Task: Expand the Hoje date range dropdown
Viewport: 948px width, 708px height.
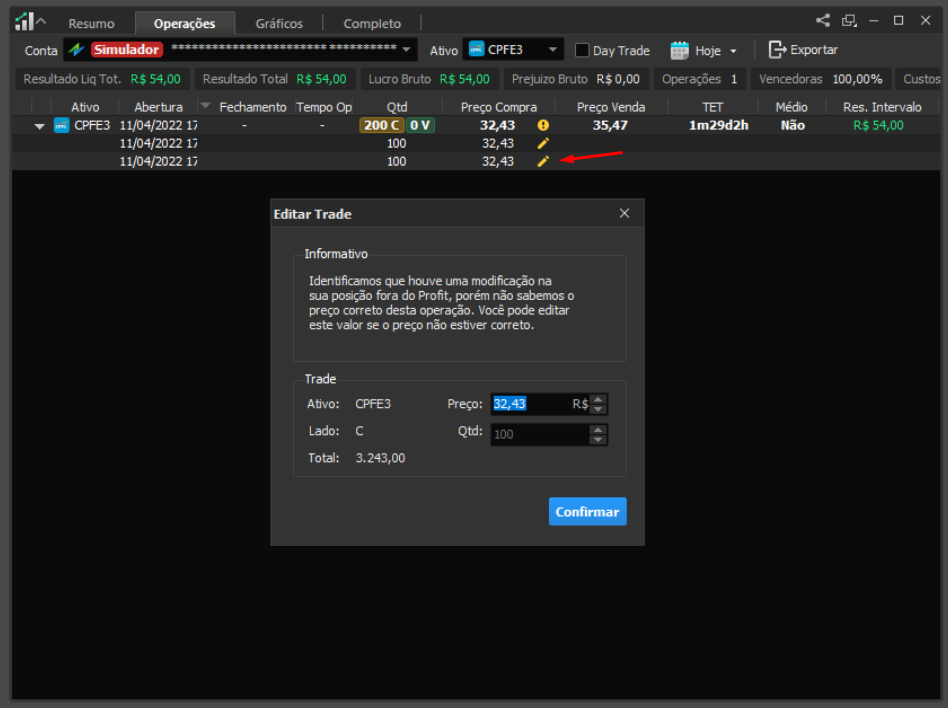Action: pyautogui.click(x=733, y=51)
